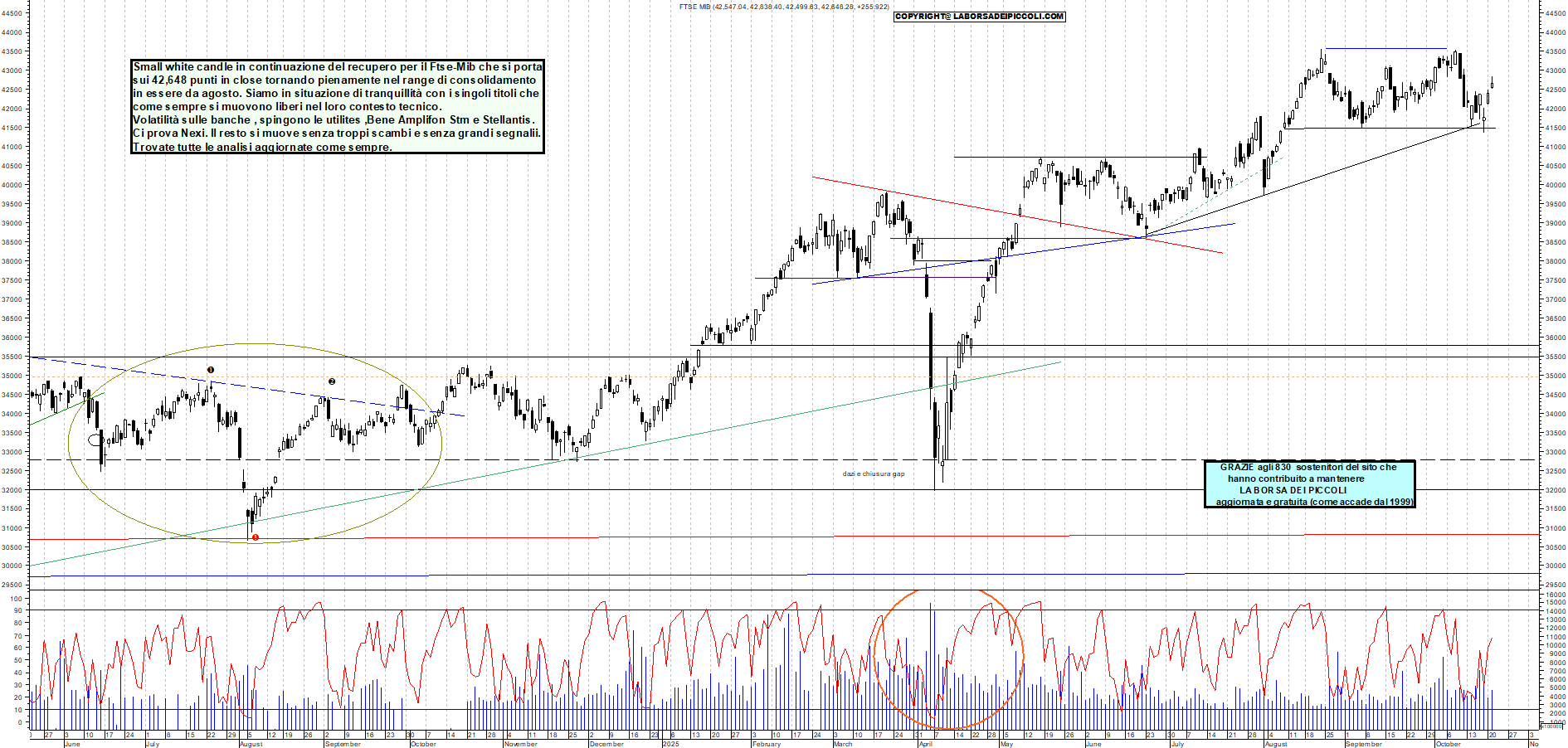Screen dimensions: 1568x748
Task: Select the red circled marker at the August low
Action: click(256, 537)
